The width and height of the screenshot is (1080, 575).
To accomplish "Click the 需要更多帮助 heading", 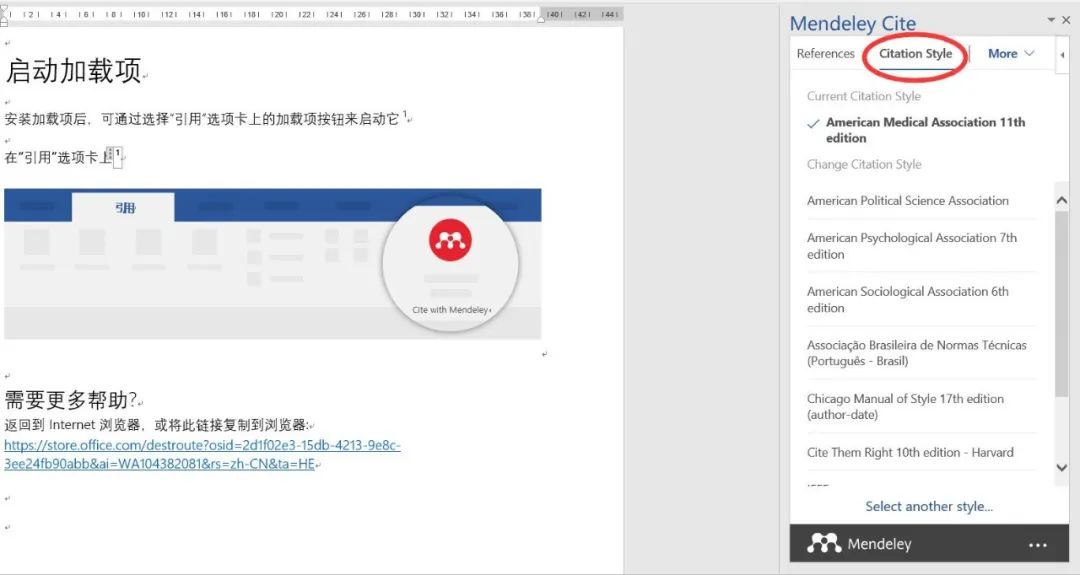I will (71, 399).
